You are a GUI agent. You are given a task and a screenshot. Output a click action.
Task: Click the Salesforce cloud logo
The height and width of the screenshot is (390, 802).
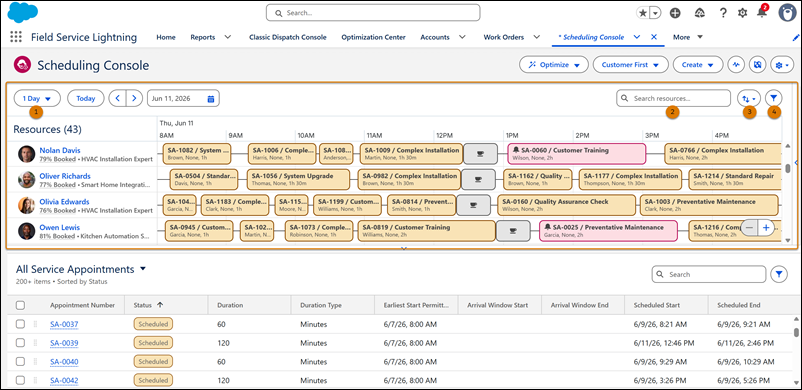(x=23, y=12)
